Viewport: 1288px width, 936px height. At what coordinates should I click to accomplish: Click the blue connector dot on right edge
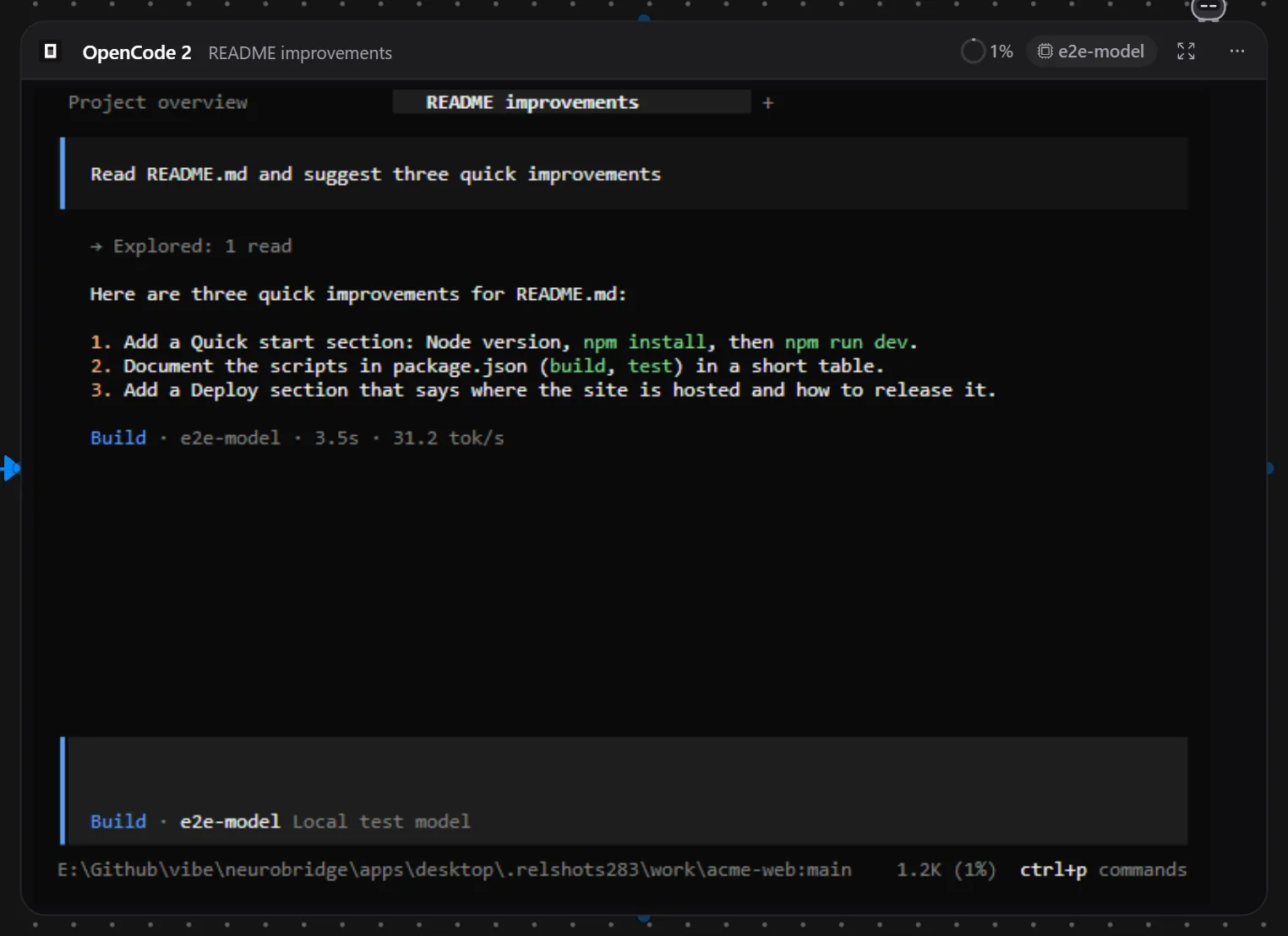[1269, 468]
